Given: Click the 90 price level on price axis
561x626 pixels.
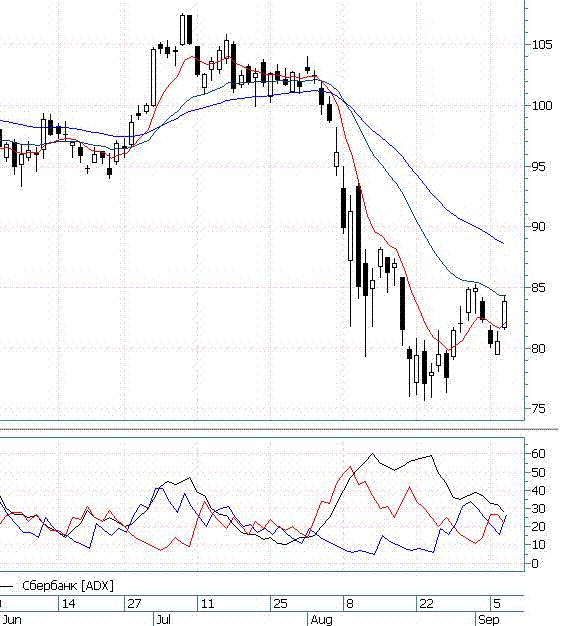Looking at the screenshot, I should click(x=538, y=226).
